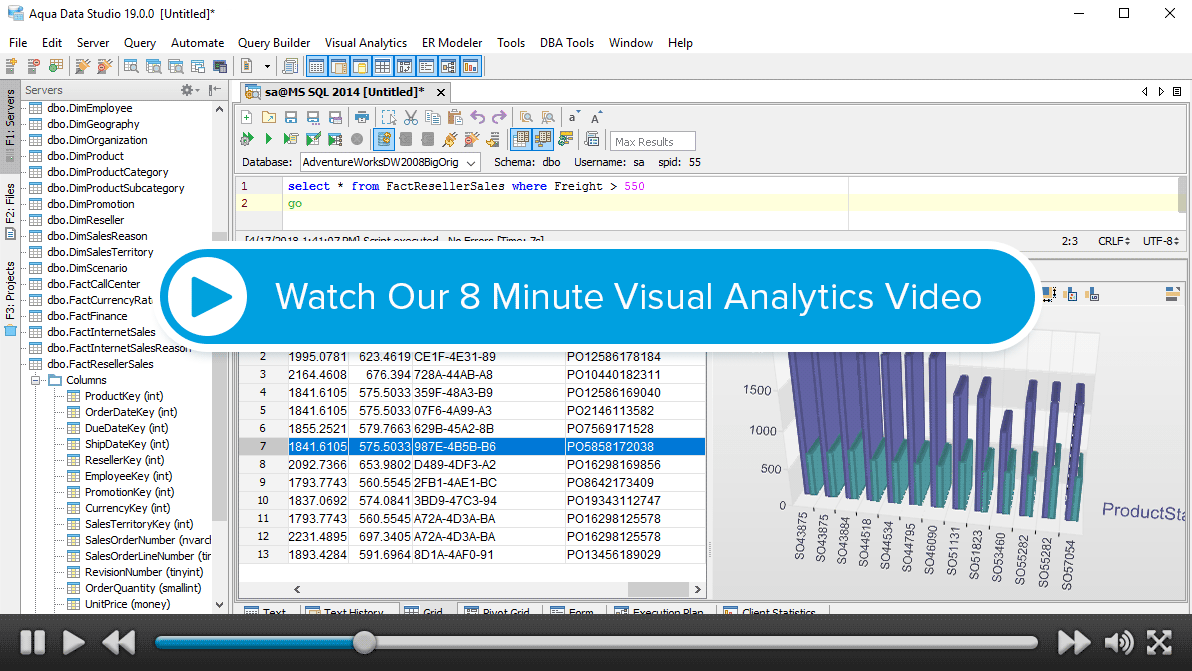Click the Servers panel gear settings icon
1192x671 pixels.
coord(187,90)
